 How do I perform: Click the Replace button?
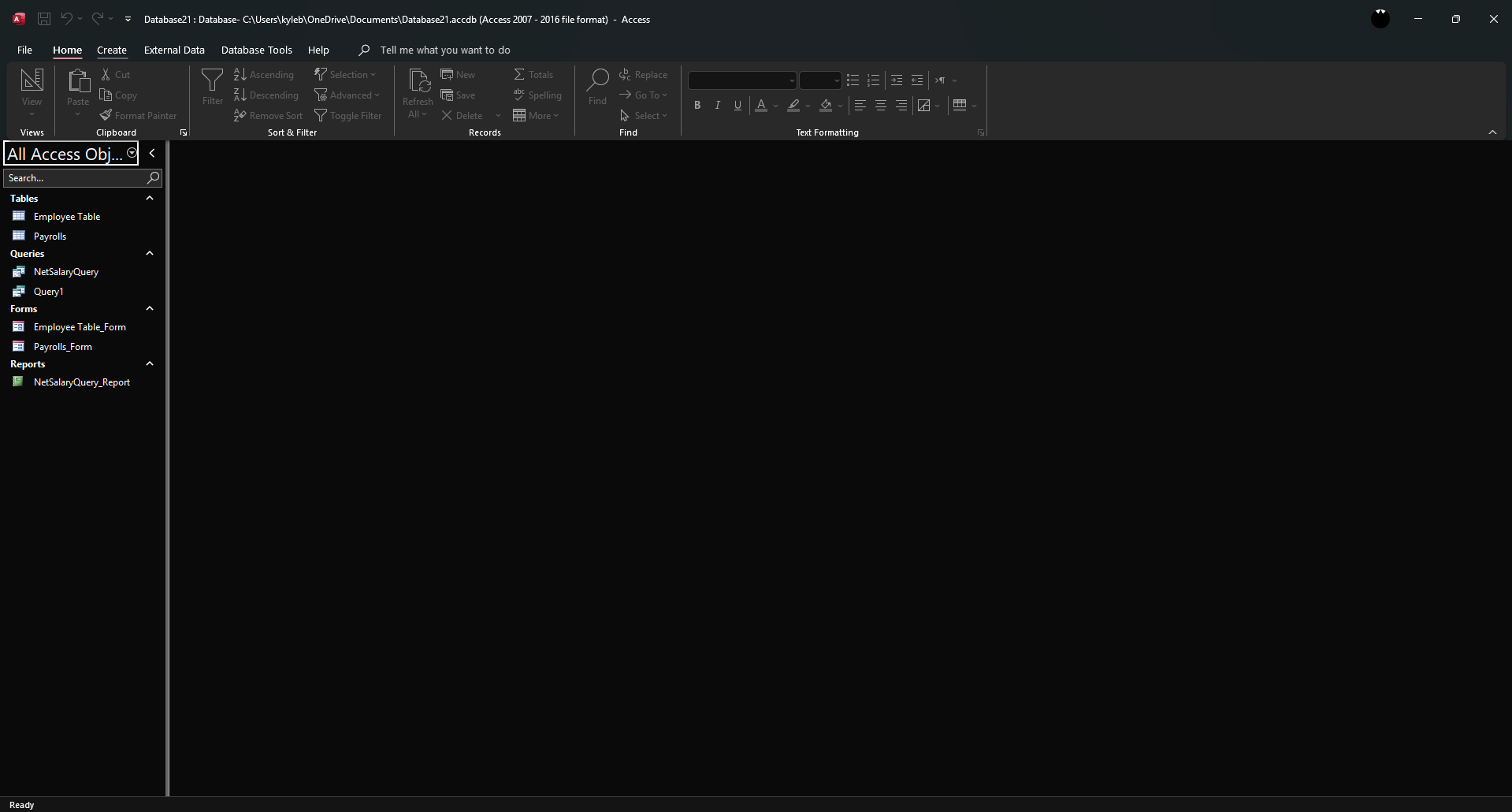[x=643, y=74]
